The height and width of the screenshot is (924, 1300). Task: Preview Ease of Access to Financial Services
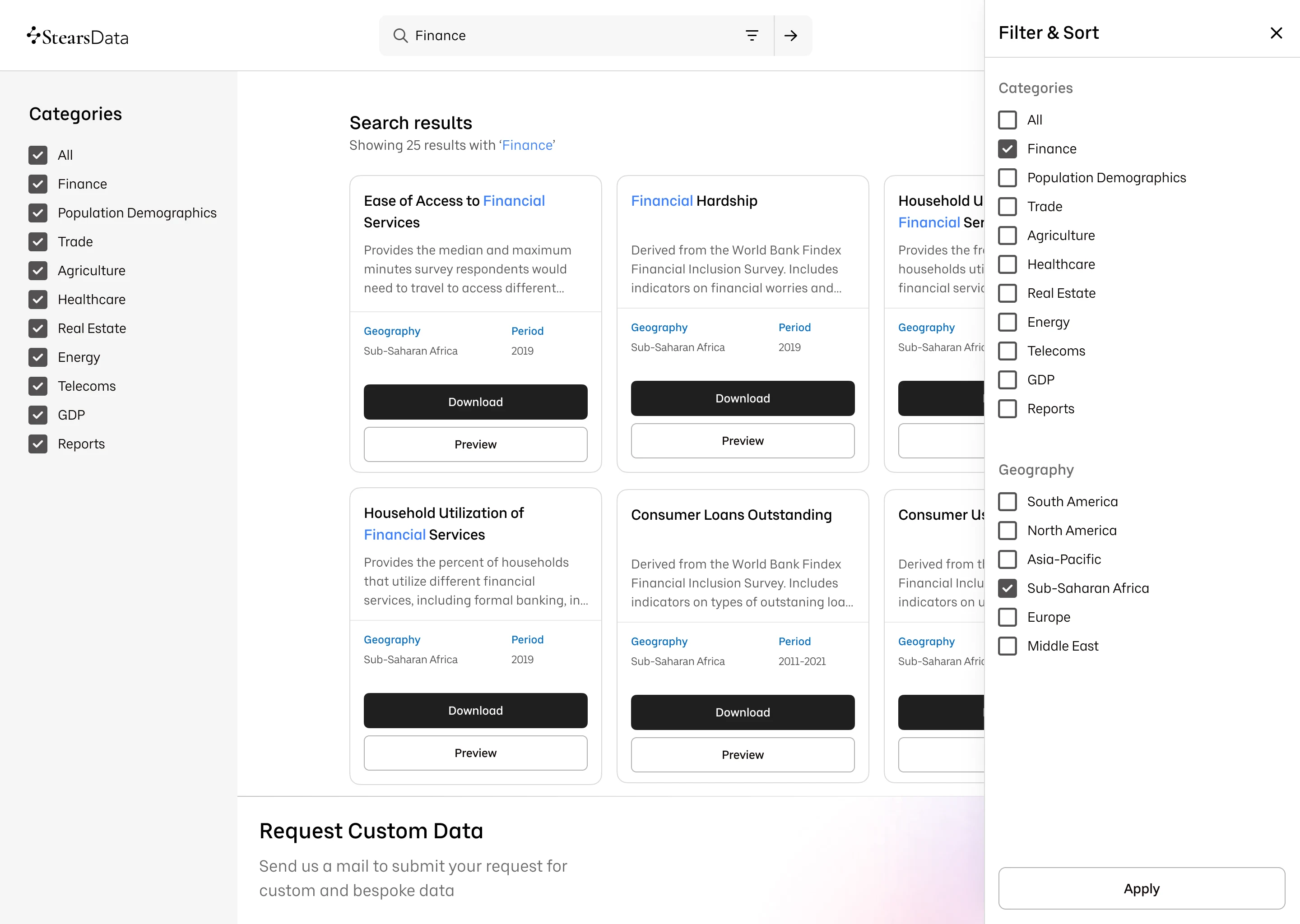[475, 444]
